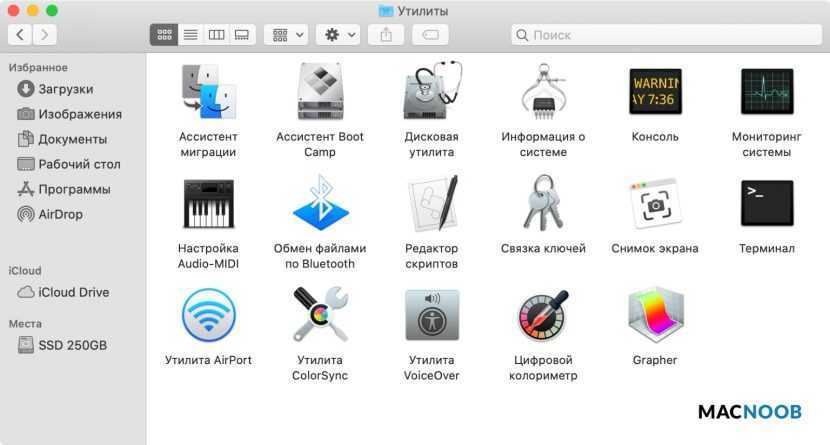The height and width of the screenshot is (445, 830).
Task: Switch to icon grid view
Action: (x=164, y=35)
